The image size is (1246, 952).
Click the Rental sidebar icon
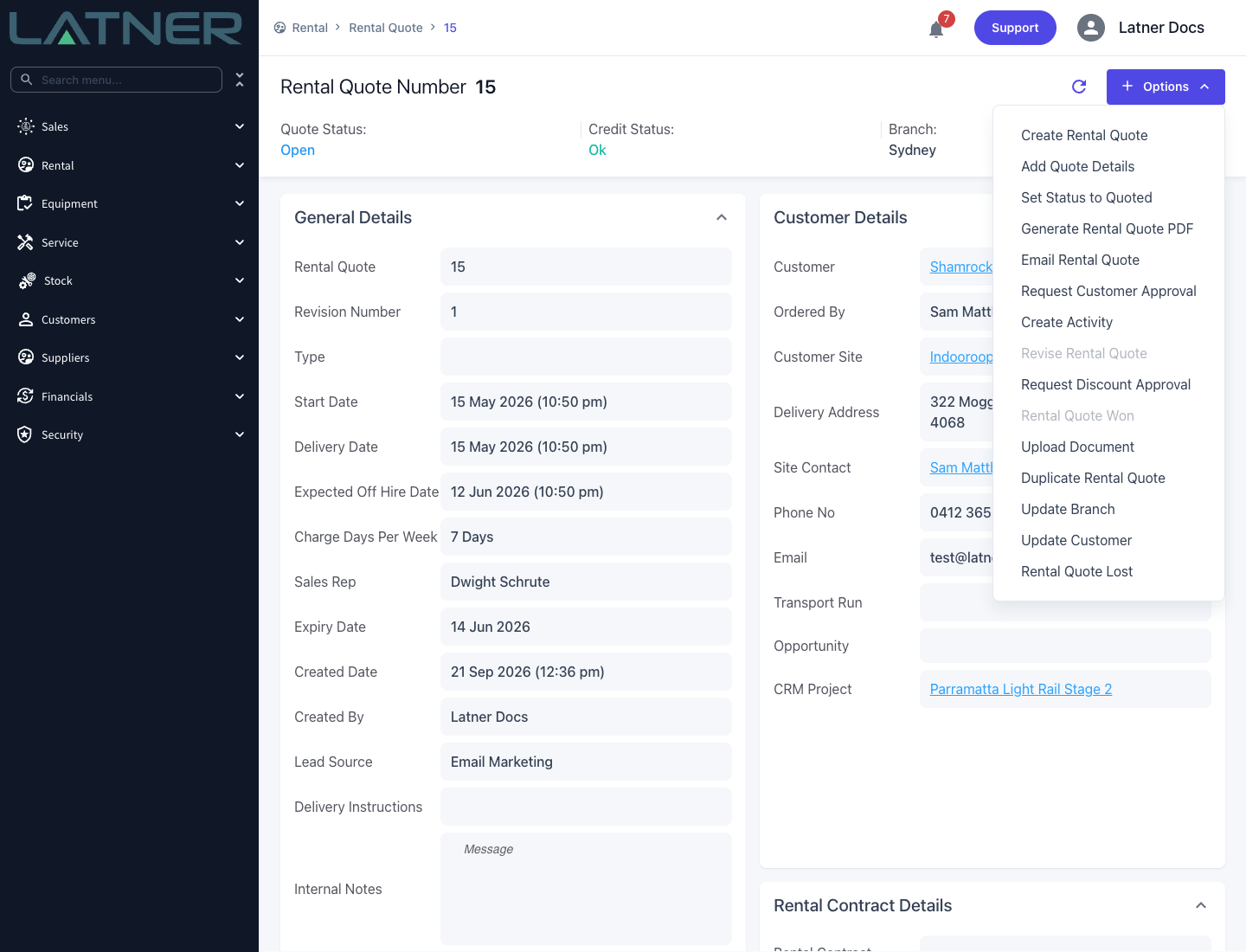[26, 165]
